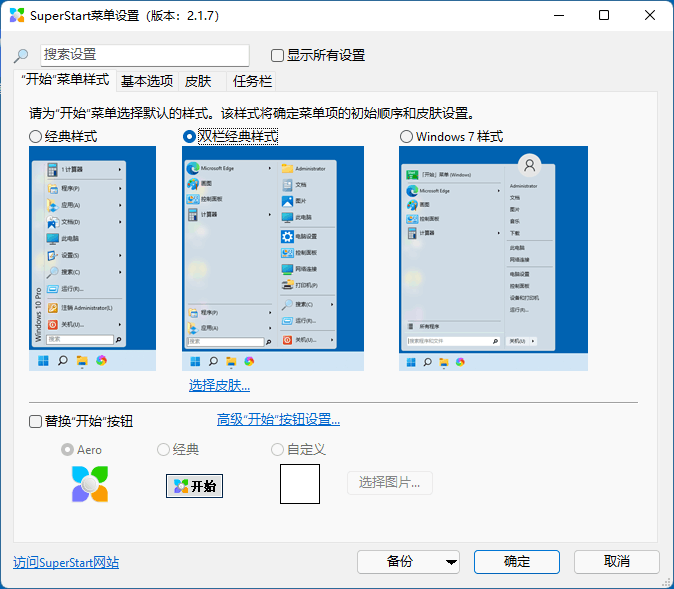Click the empty custom button image box
674x589 pixels.
point(300,484)
